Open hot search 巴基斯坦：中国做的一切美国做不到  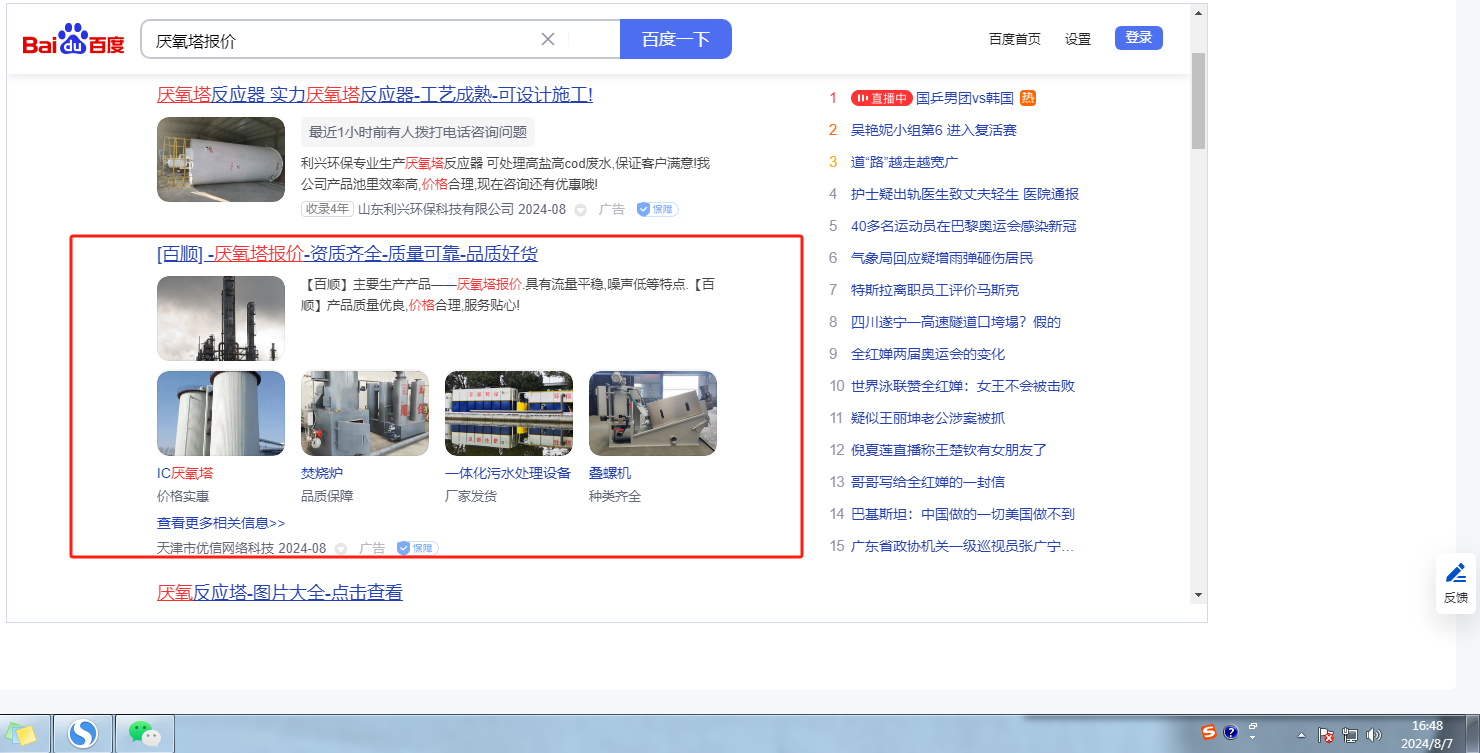click(x=963, y=514)
